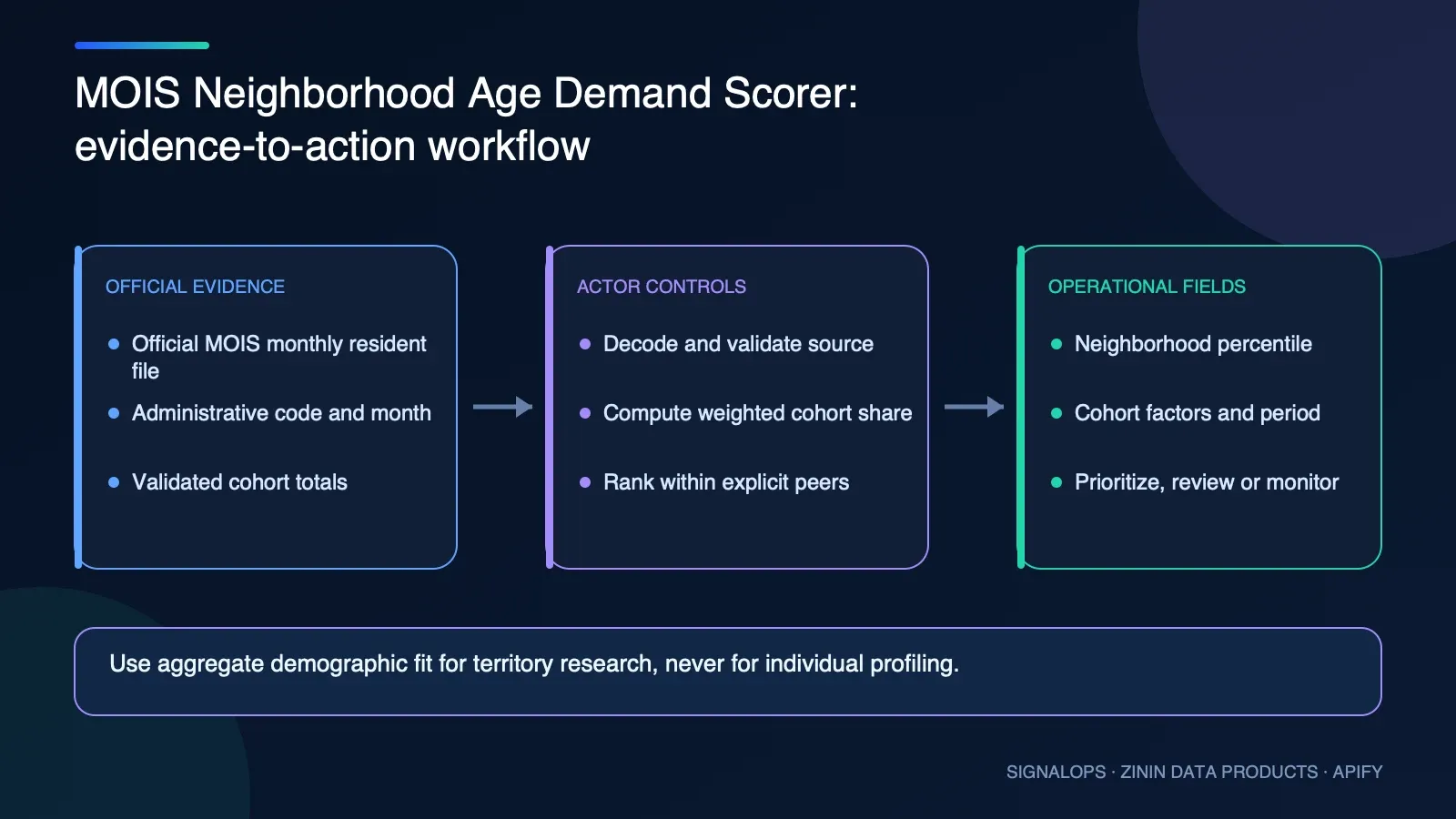Select the OPERATIONAL FIELDS card heading
Viewport: 1456px width, 819px height.
point(1147,287)
